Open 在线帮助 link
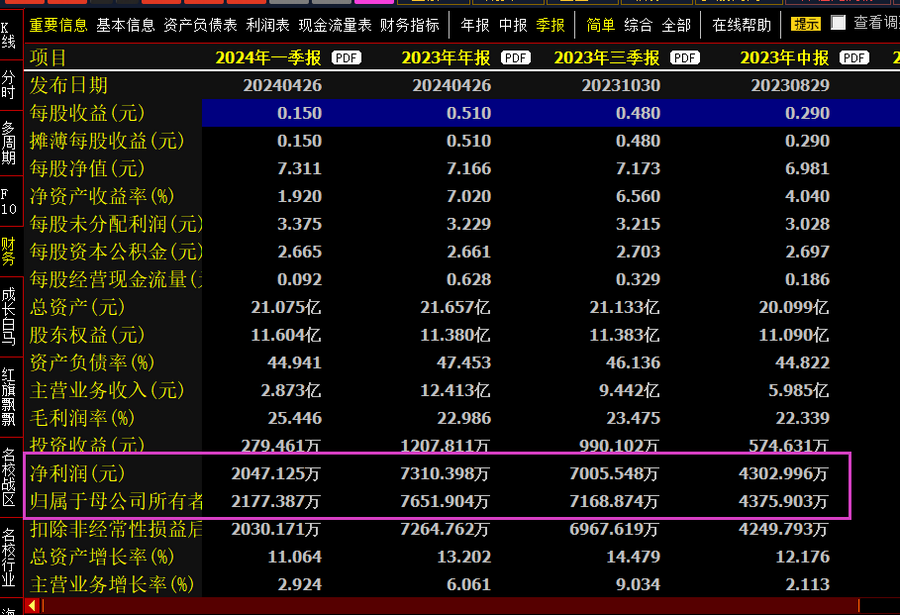Image resolution: width=900 pixels, height=615 pixels. [742, 25]
